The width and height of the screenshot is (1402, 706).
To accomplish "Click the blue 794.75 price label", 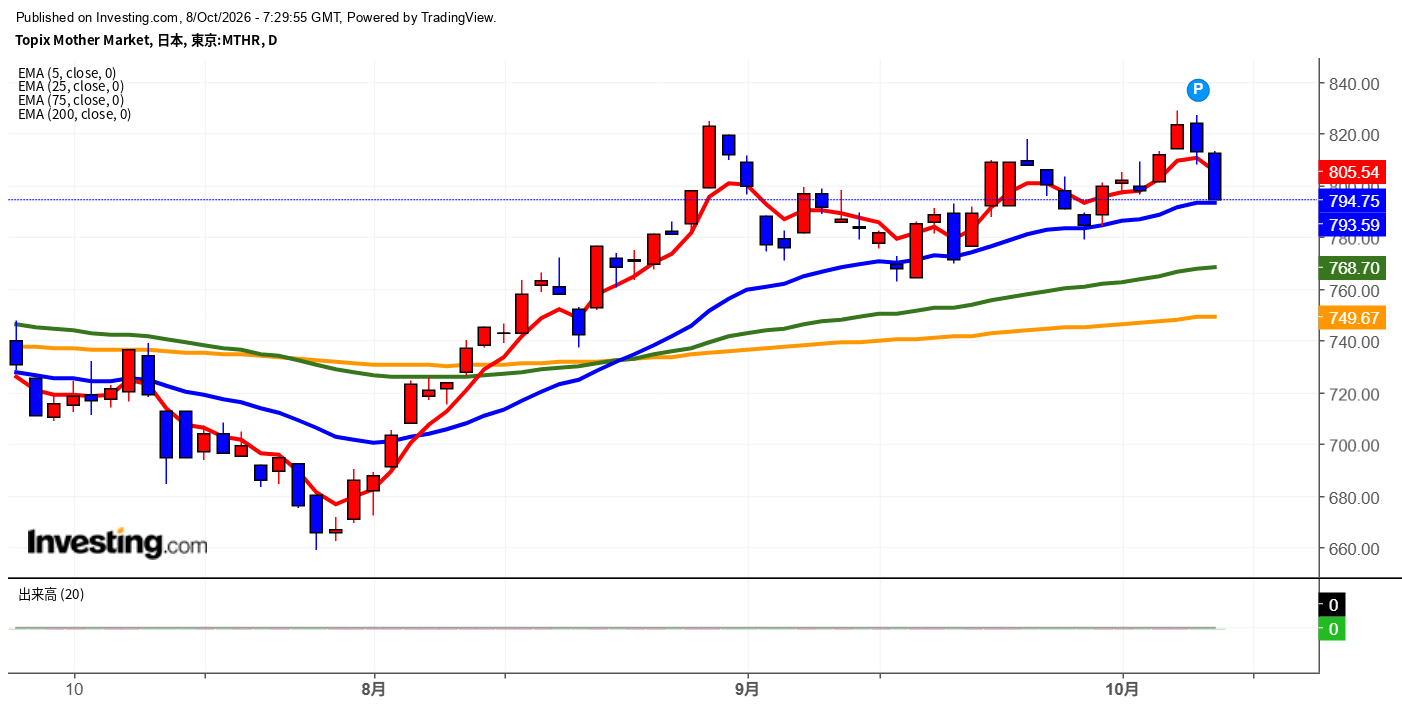I will [1353, 200].
